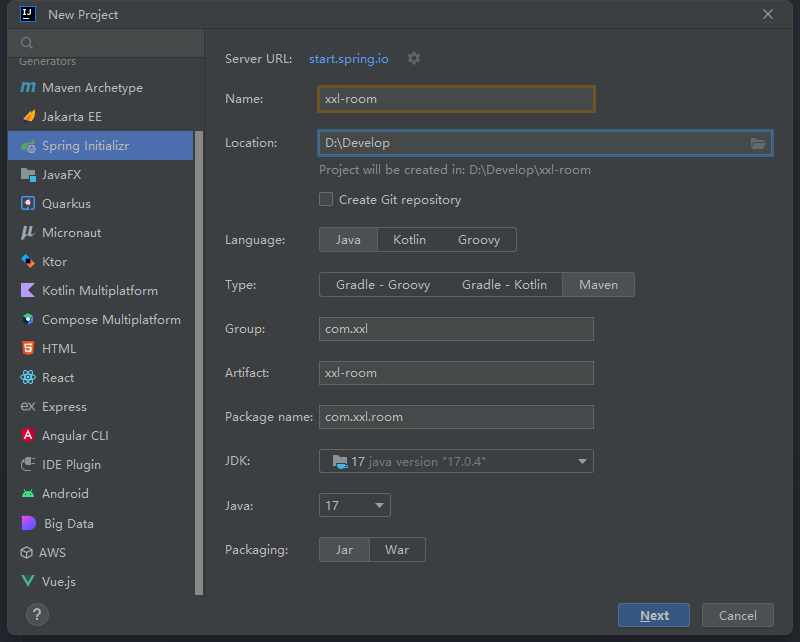Click the Jakarta EE icon
The width and height of the screenshot is (800, 642).
click(29, 116)
